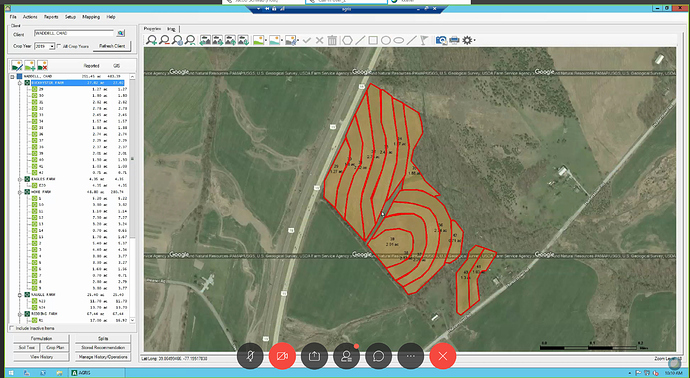Select the rectangle drawing tool
The height and width of the screenshot is (378, 690).
(373, 40)
